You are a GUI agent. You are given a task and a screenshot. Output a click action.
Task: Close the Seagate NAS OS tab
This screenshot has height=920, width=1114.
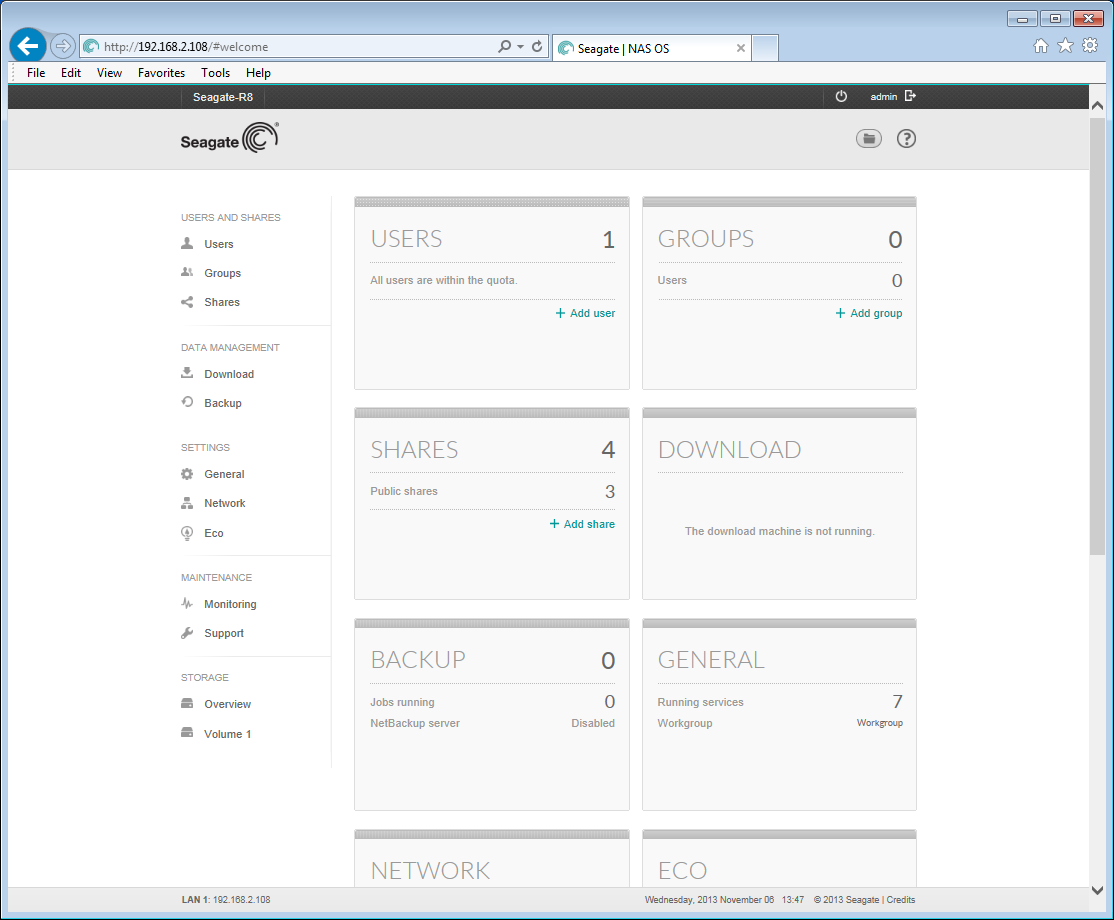coord(740,48)
